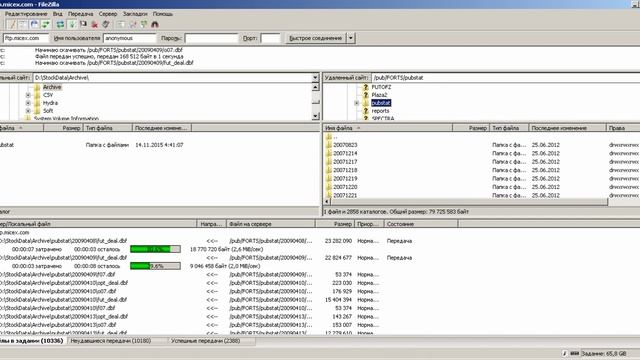This screenshot has height=360, width=640.
Task: Disconnect from server via red X icon
Action: (x=95, y=24)
